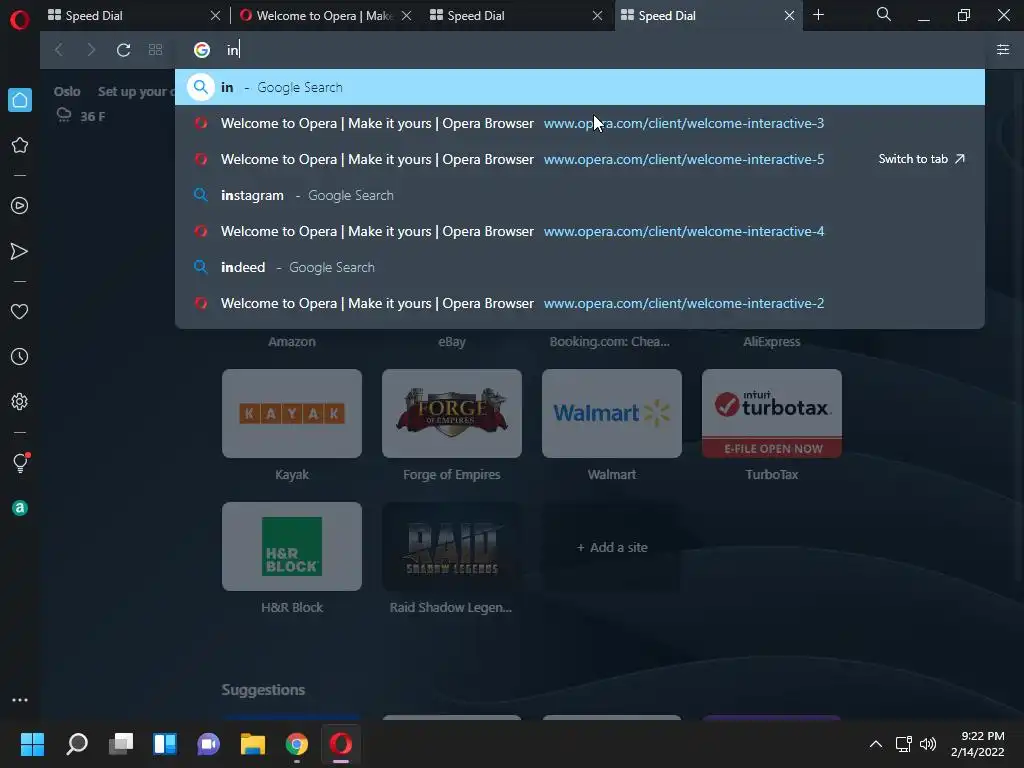Open welcome-interactive-2 suggestion

tap(580, 303)
